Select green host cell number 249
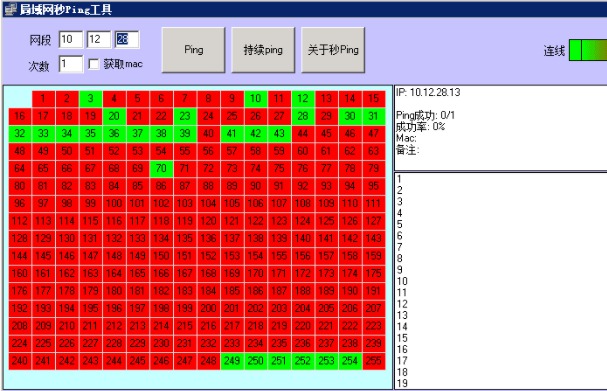This screenshot has height=391, width=607. 232,361
